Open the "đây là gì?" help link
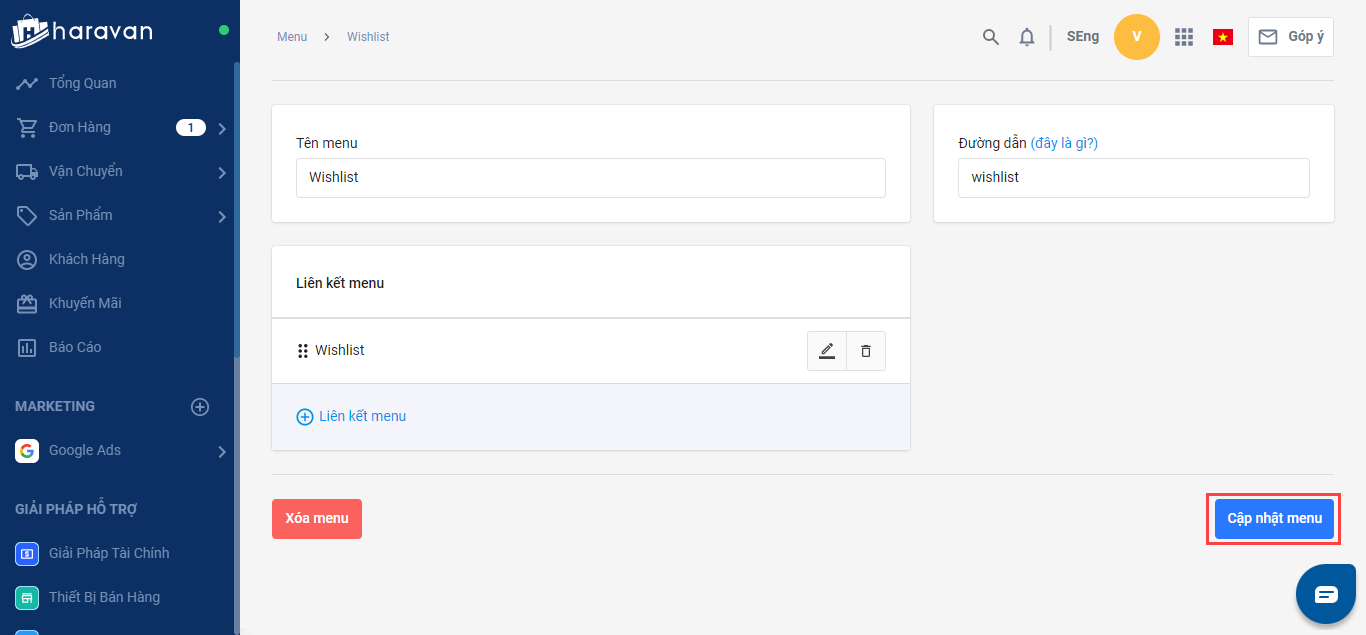 tap(1064, 143)
